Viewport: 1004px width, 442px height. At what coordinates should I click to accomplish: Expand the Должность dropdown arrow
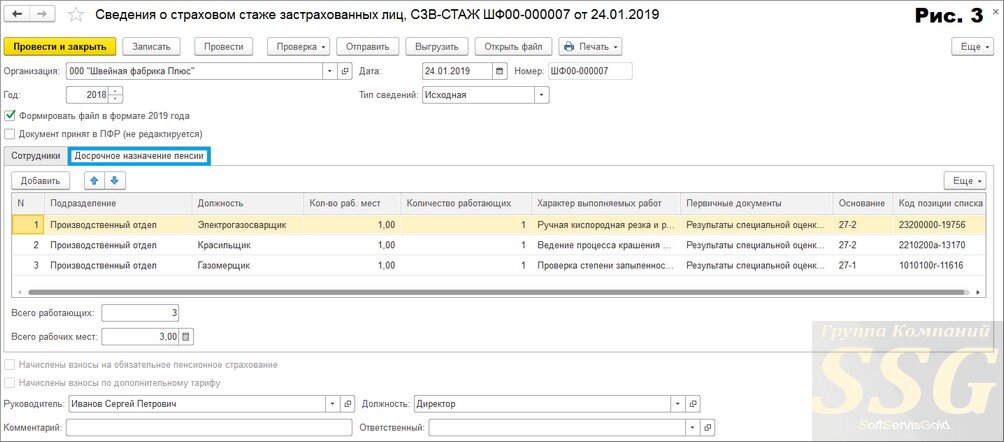[x=677, y=404]
